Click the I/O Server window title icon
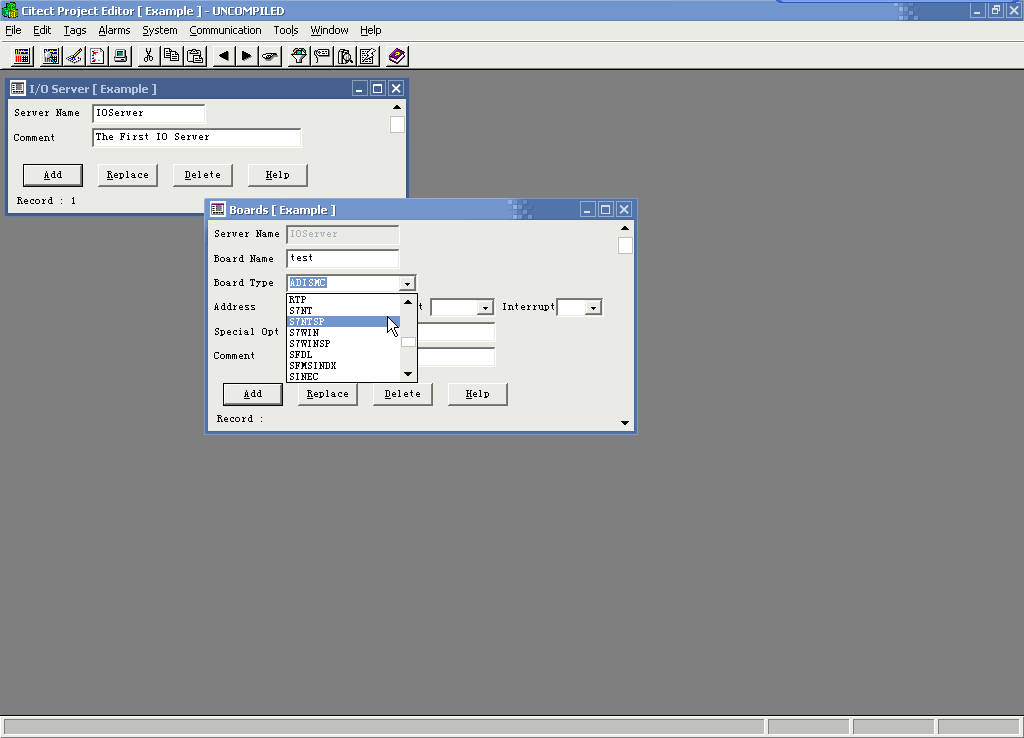 click(x=18, y=89)
